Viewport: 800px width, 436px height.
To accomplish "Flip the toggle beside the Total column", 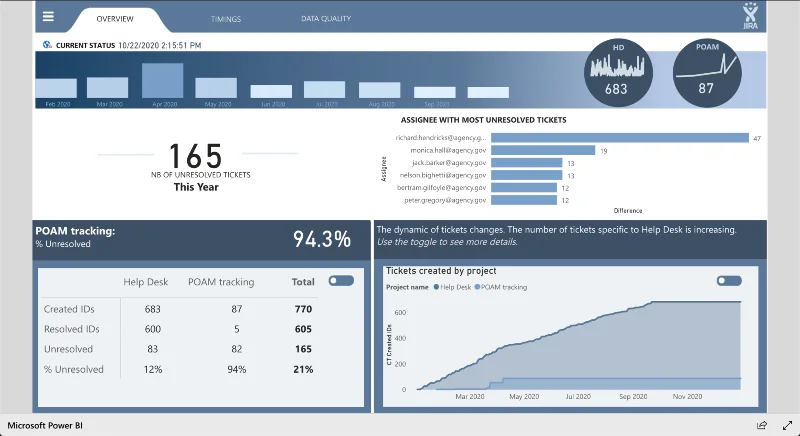I will [x=341, y=280].
